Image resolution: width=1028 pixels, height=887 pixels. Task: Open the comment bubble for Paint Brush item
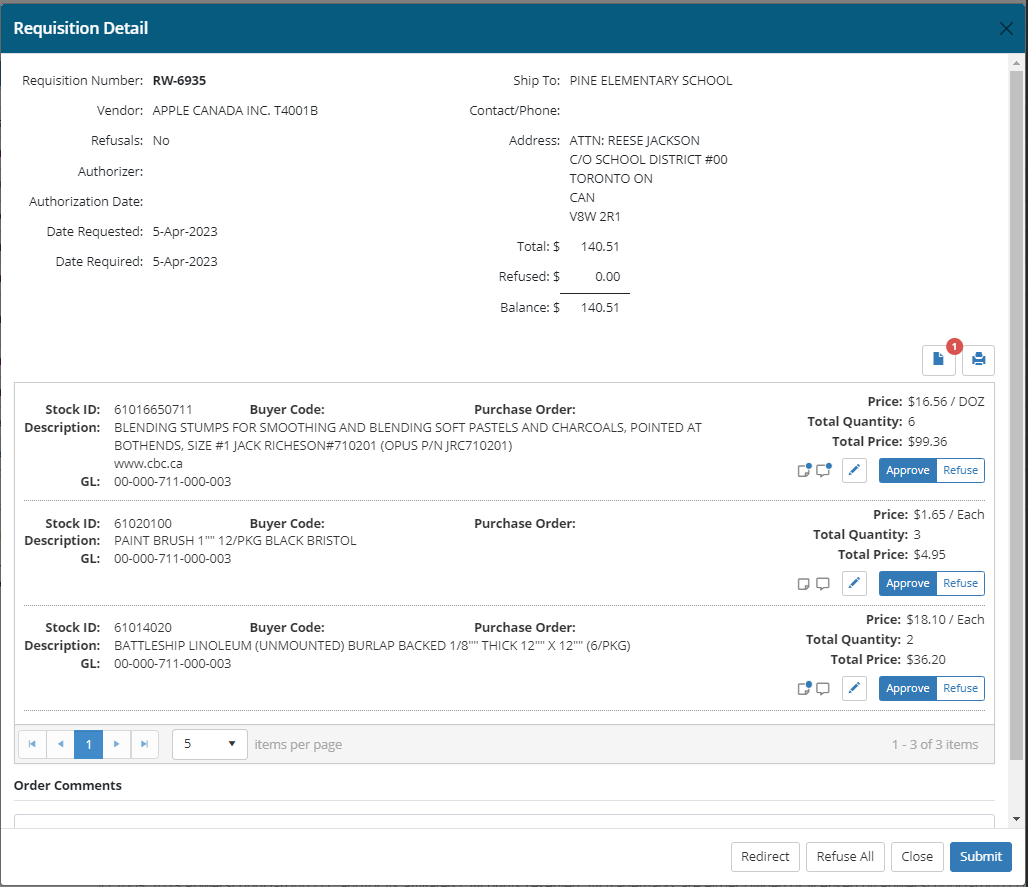click(823, 584)
